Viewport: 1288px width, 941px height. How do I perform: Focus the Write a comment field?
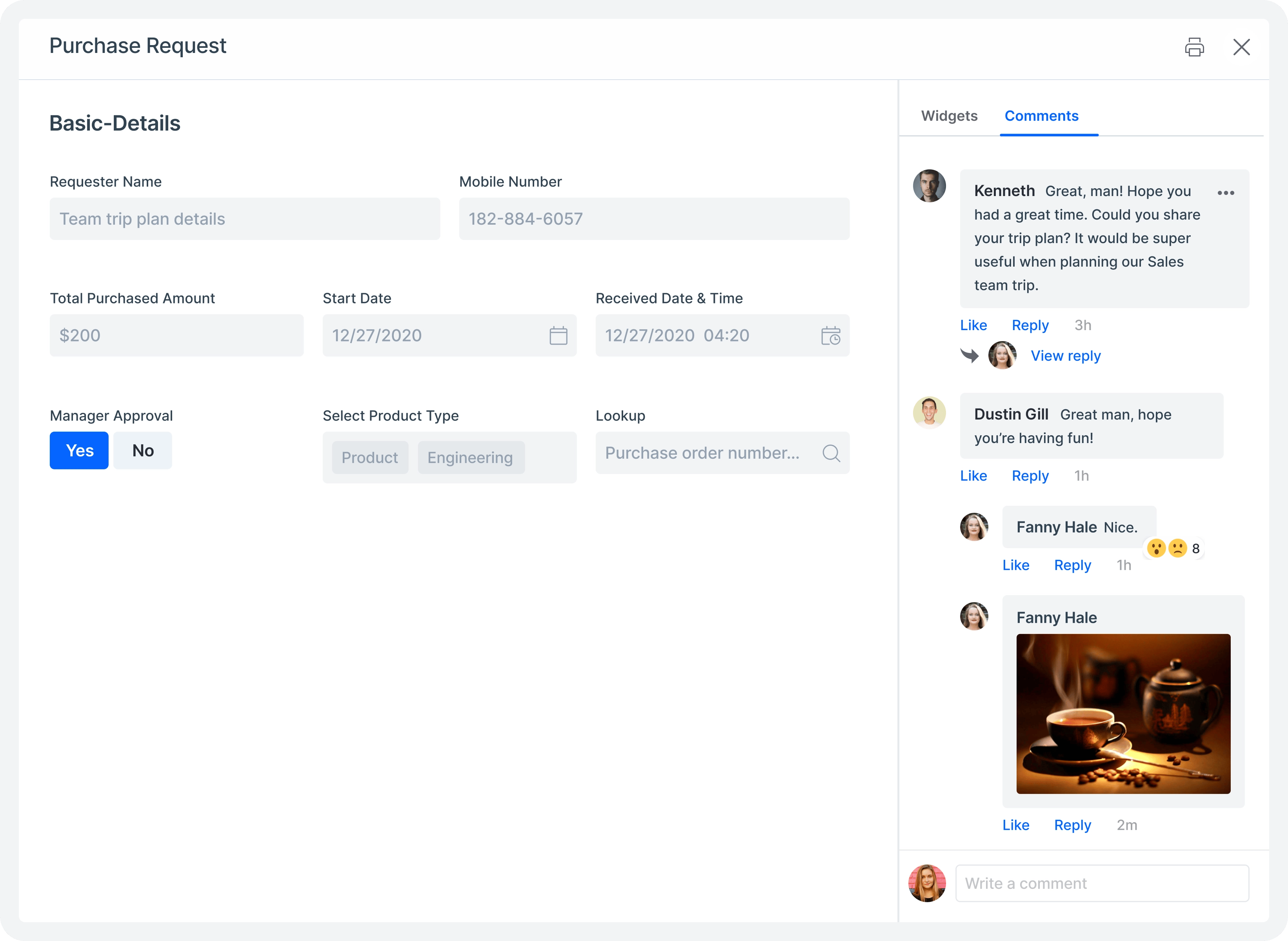click(1102, 883)
